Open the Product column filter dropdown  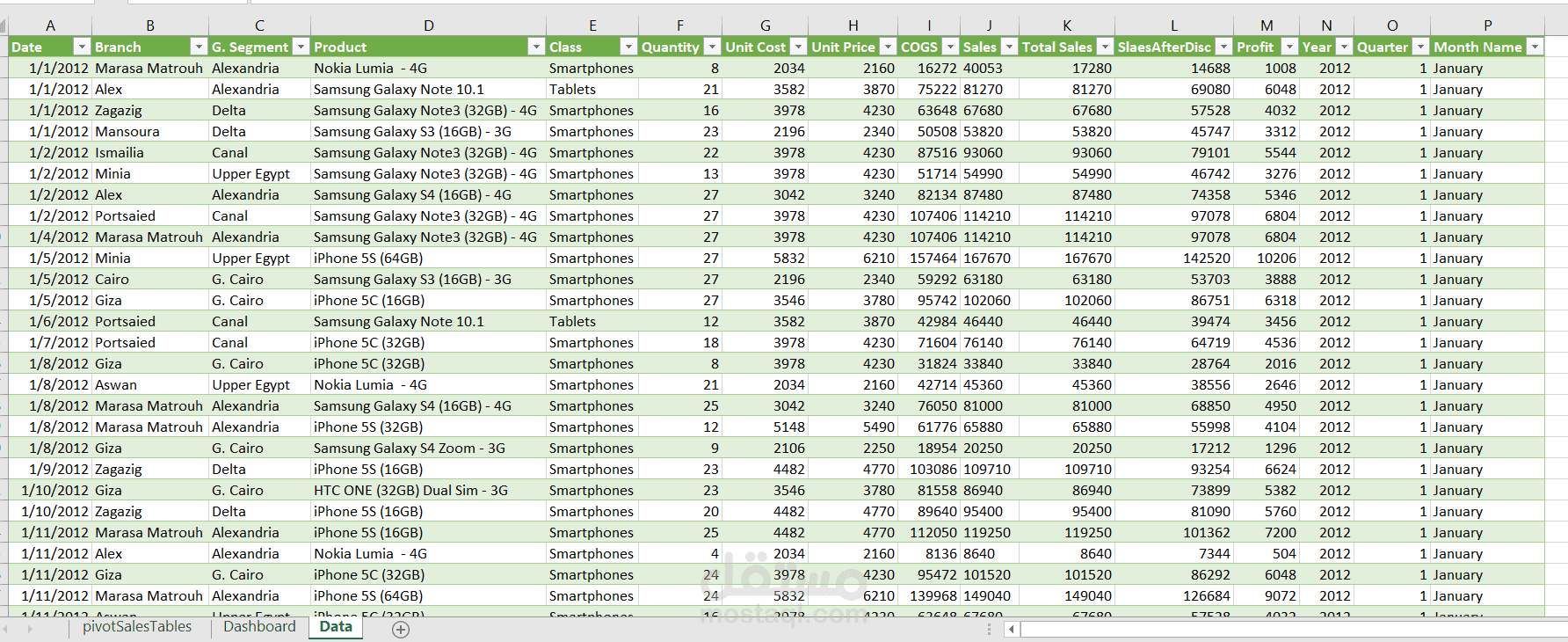536,47
